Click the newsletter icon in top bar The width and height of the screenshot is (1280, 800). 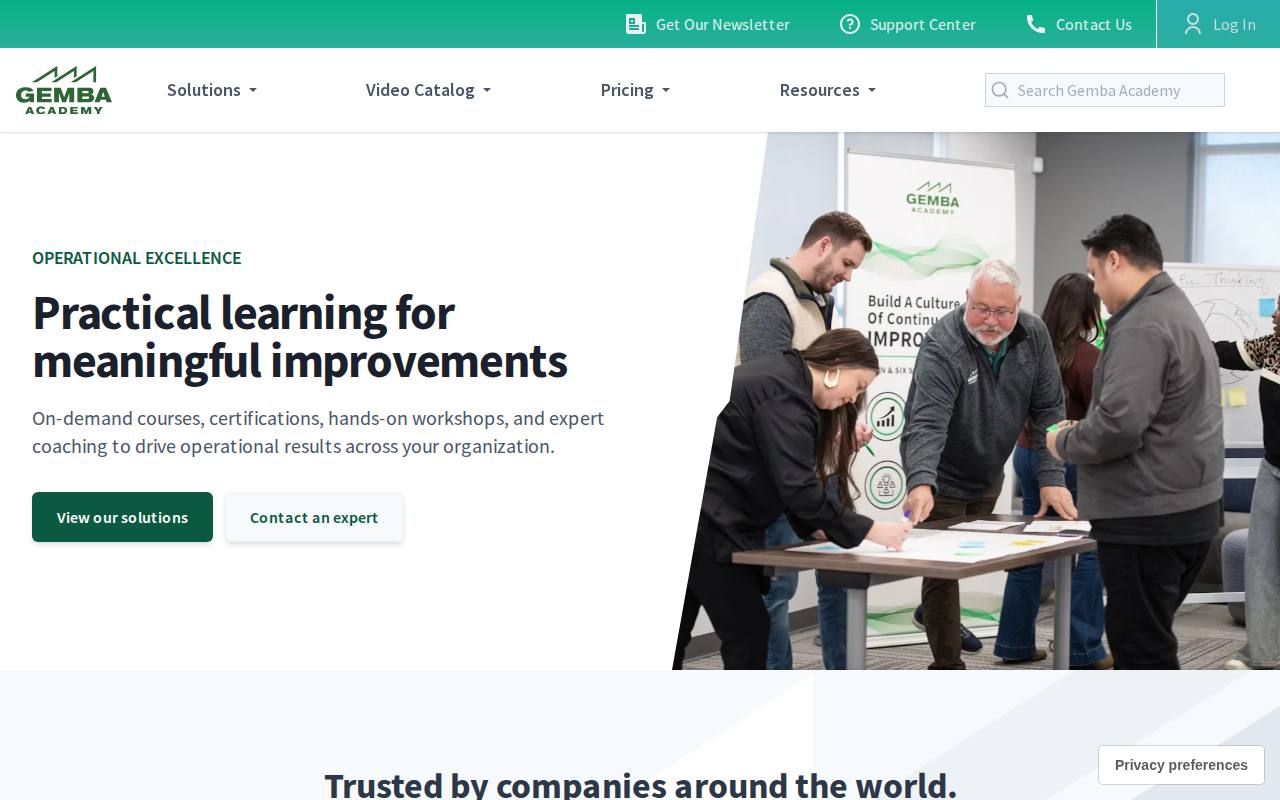636,24
